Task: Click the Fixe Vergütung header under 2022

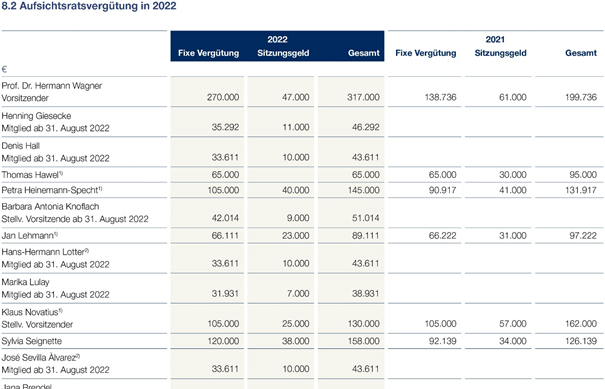Action: 208,53
